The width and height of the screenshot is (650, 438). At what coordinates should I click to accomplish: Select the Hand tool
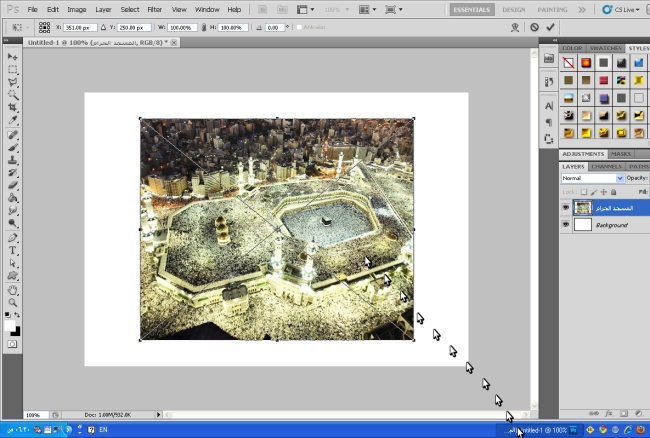click(12, 290)
